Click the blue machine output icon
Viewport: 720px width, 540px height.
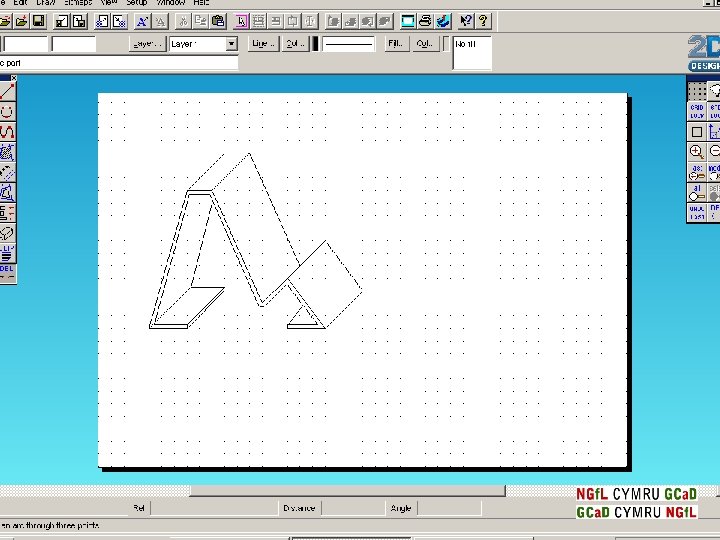443,21
